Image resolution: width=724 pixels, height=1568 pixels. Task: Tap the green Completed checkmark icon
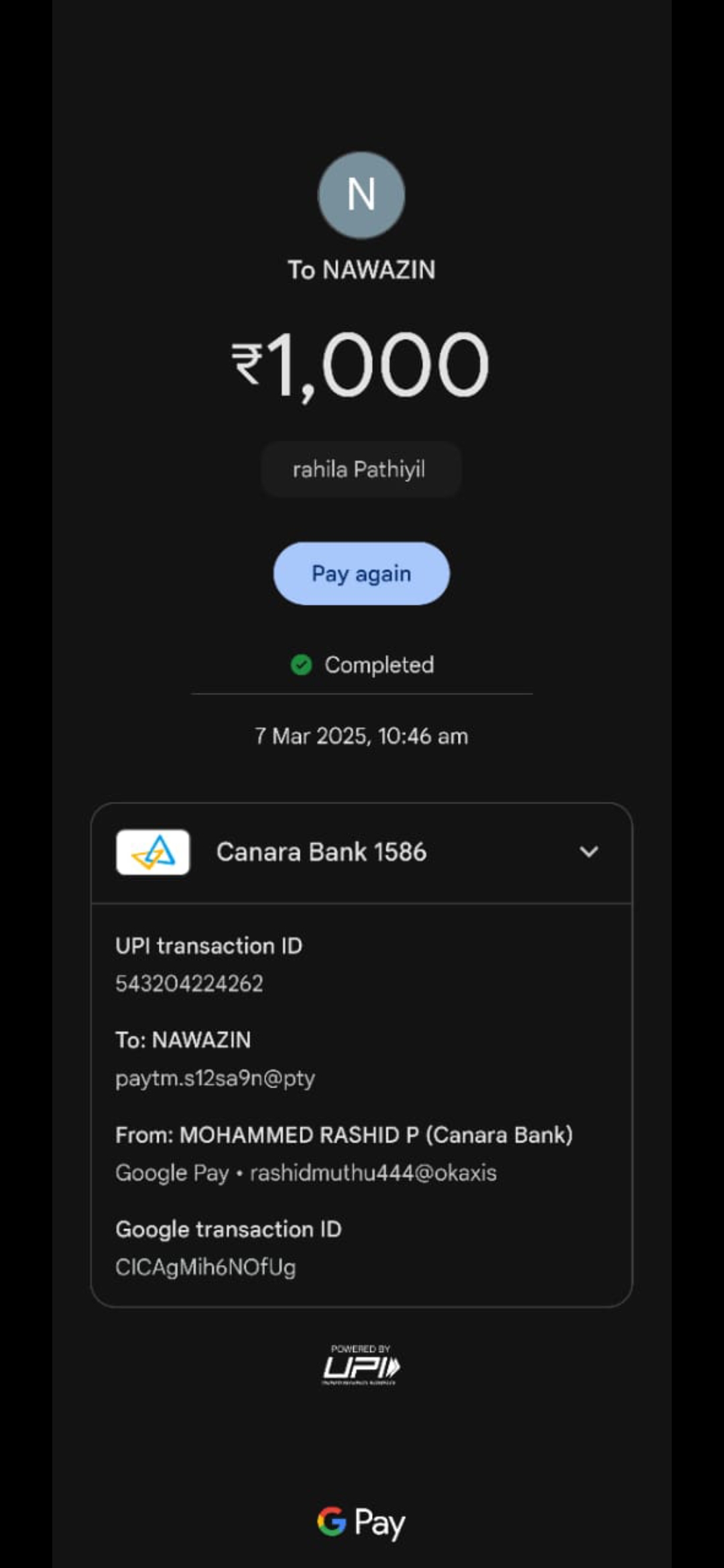pyautogui.click(x=301, y=665)
